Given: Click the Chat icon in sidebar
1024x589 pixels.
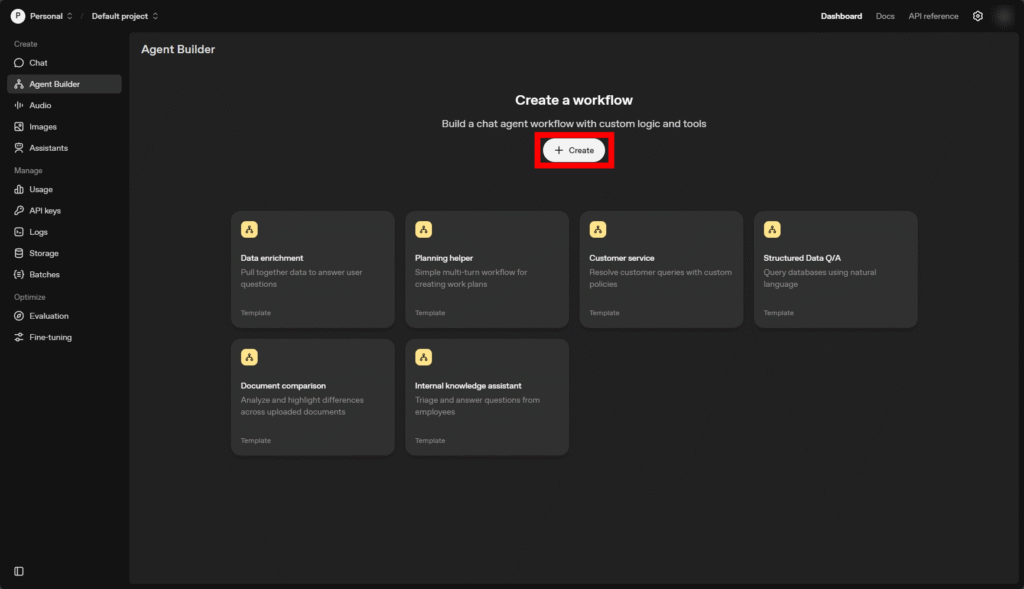Looking at the screenshot, I should tap(19, 63).
